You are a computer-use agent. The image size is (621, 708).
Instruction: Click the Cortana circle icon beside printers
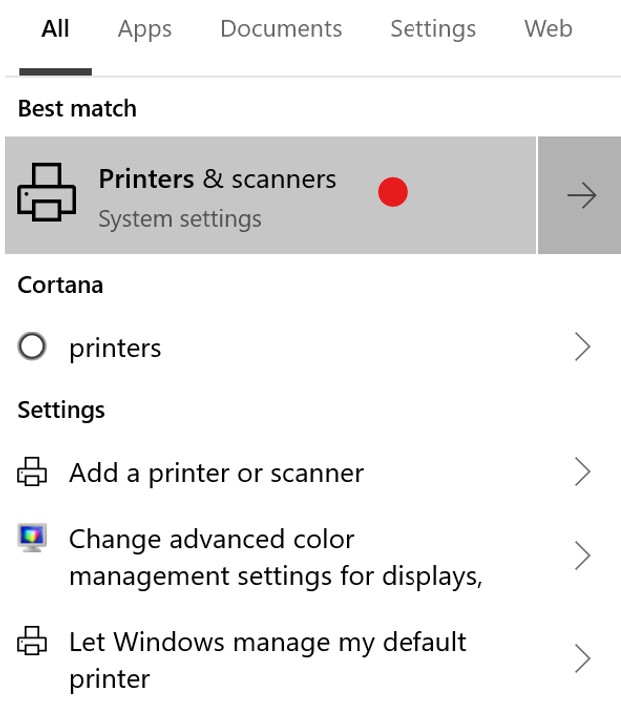click(32, 347)
